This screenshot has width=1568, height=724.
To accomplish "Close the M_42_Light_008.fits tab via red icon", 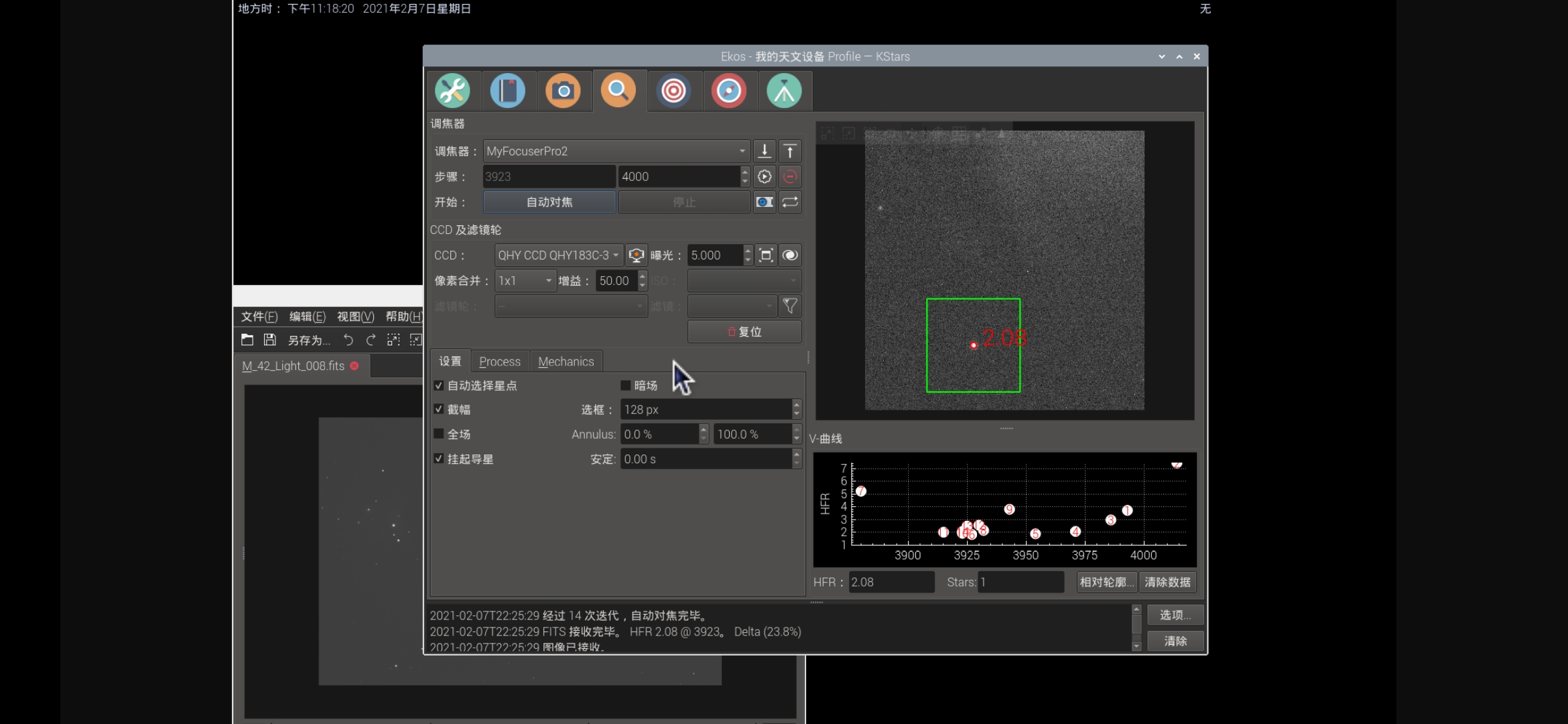I will point(354,365).
